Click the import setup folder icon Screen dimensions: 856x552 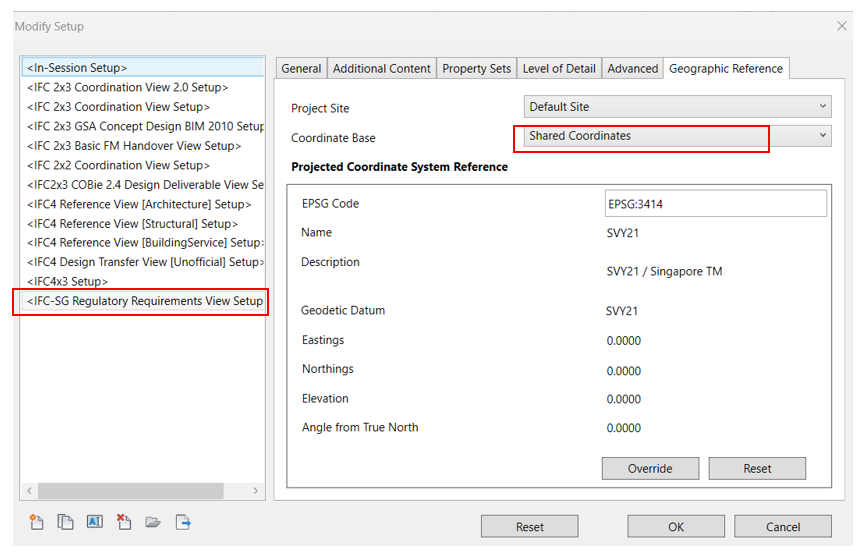click(153, 521)
